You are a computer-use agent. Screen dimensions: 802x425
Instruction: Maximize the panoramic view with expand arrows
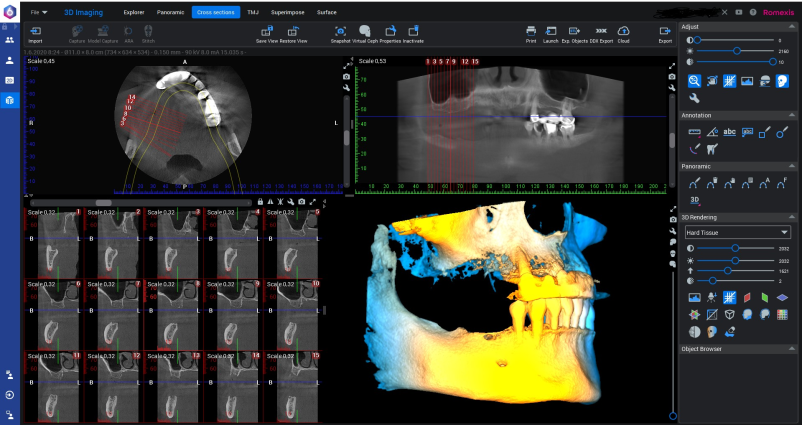pos(672,65)
